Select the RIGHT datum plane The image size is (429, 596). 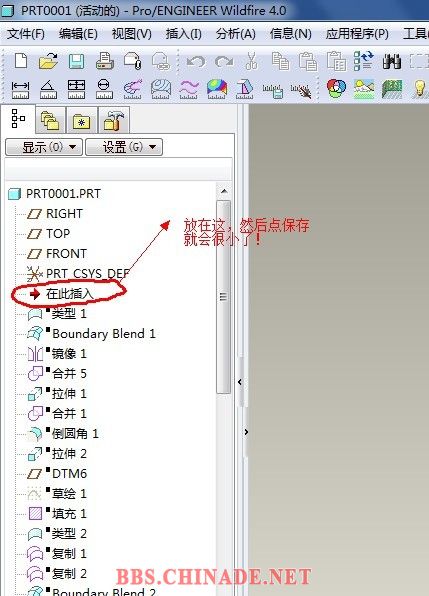click(55, 214)
